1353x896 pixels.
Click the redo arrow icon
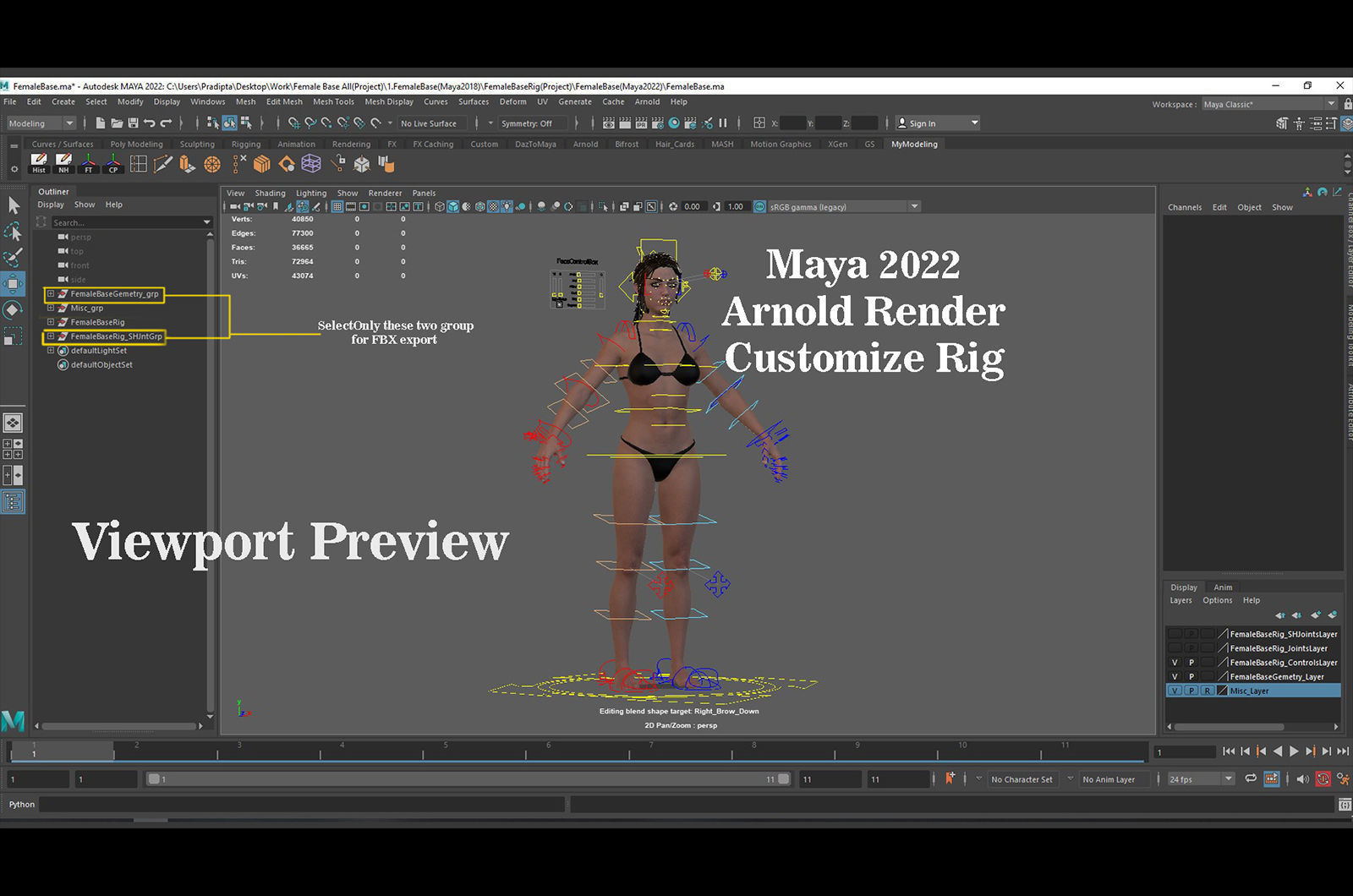pyautogui.click(x=166, y=123)
